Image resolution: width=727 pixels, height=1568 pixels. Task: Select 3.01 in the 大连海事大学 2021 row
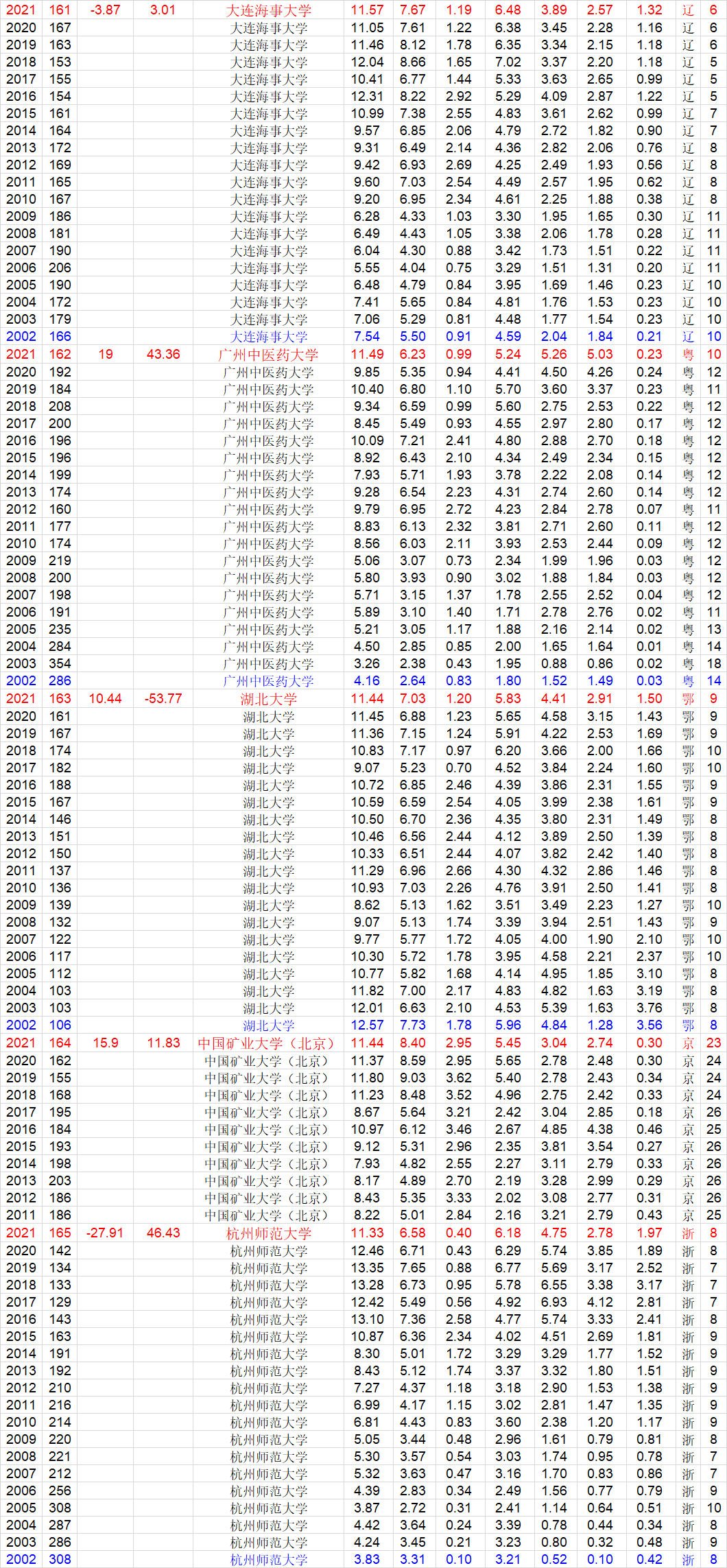pyautogui.click(x=163, y=10)
